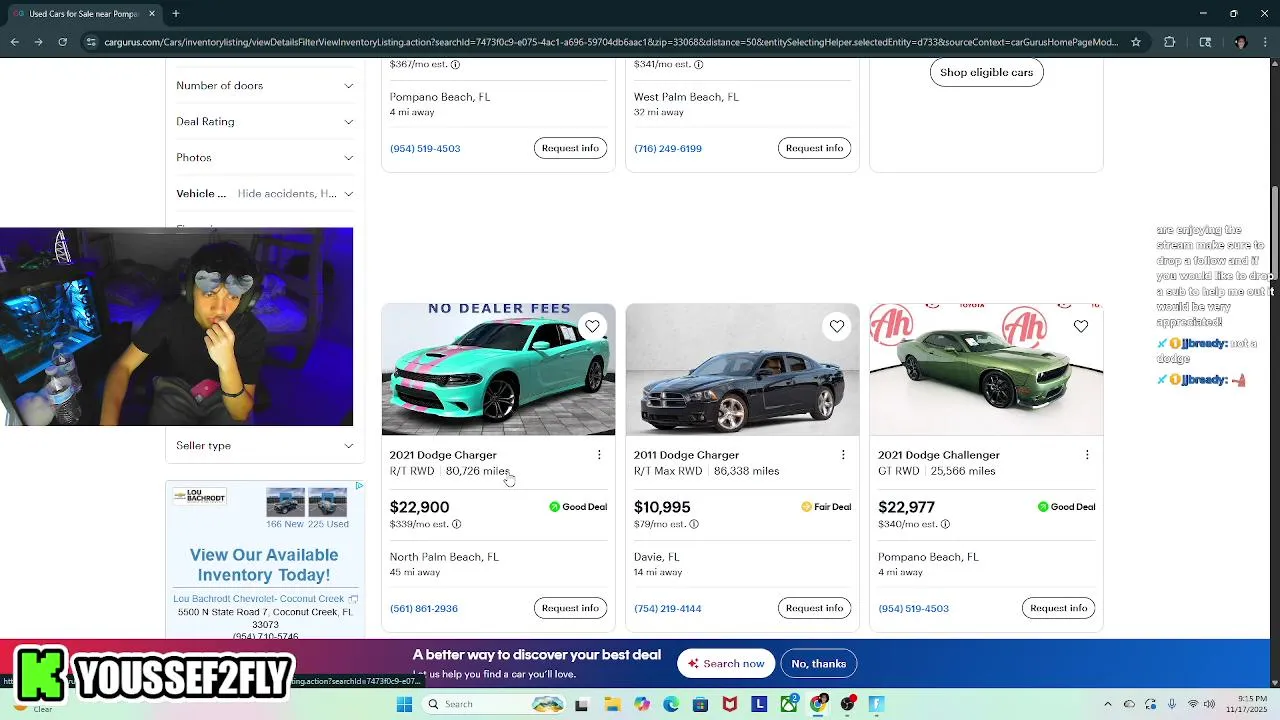The image size is (1280, 720).
Task: Expand the Number of doors filter
Action: click(x=265, y=86)
